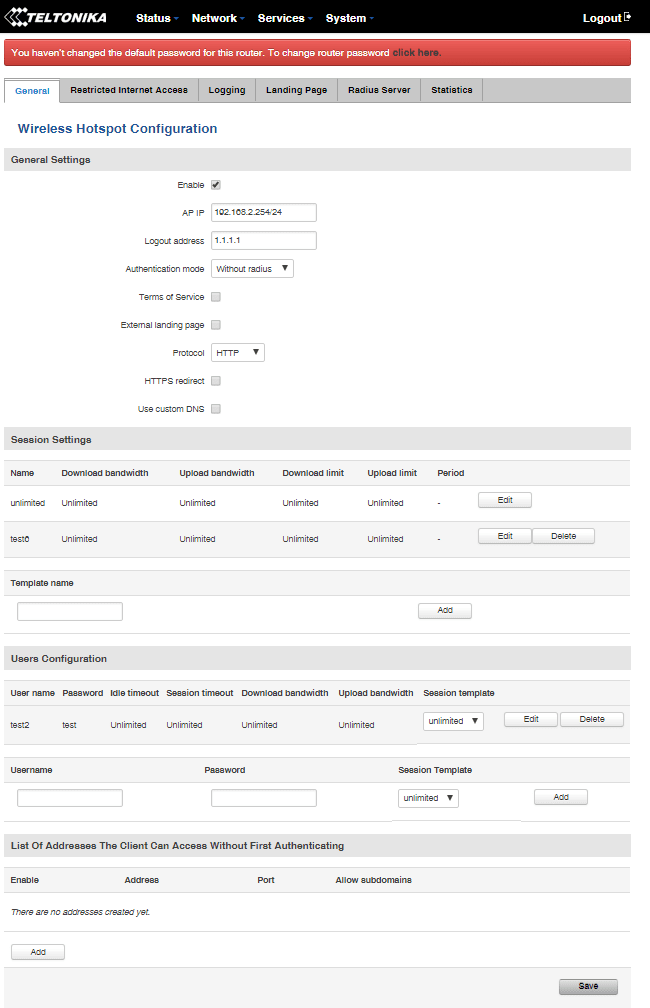This screenshot has width=650, height=1008.
Task: Go to Restricted Internet Access tab
Action: [x=129, y=90]
